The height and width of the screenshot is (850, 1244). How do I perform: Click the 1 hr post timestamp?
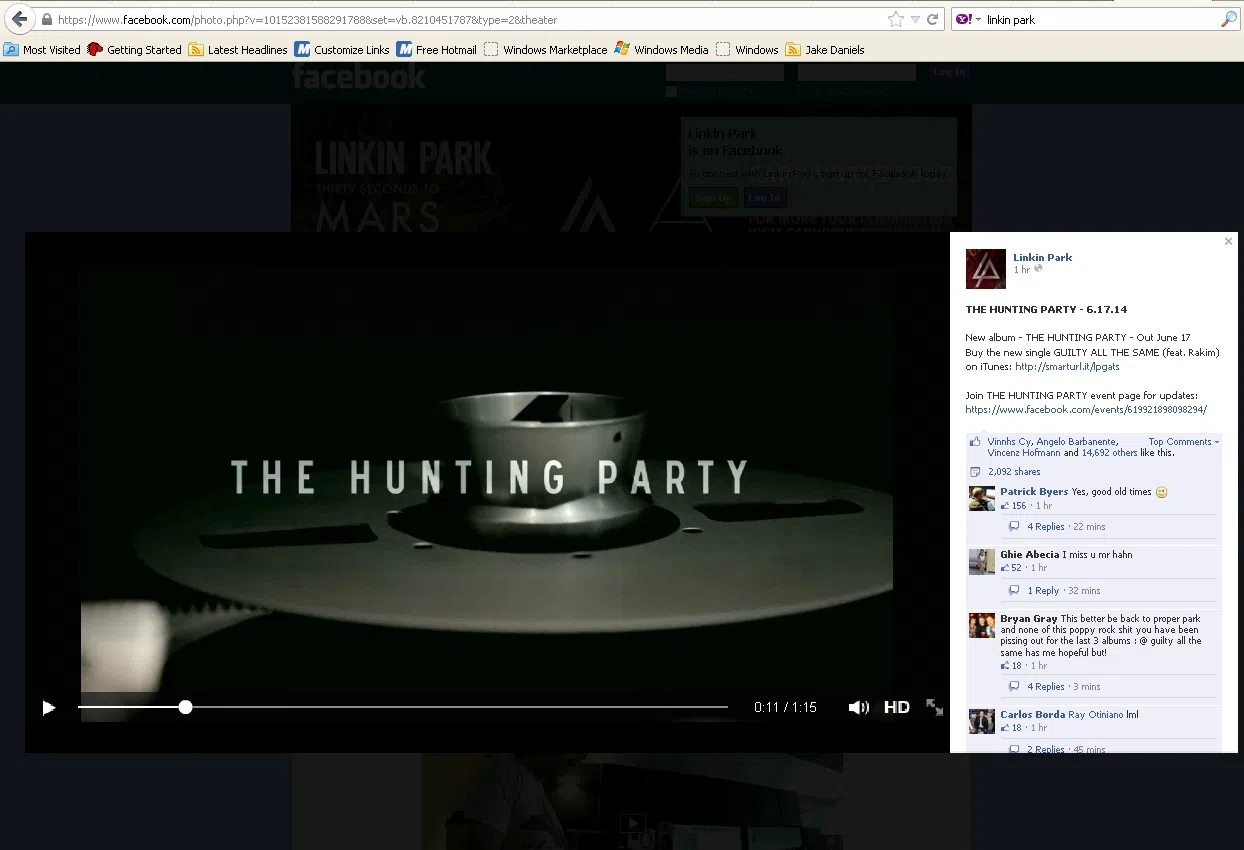[1021, 270]
